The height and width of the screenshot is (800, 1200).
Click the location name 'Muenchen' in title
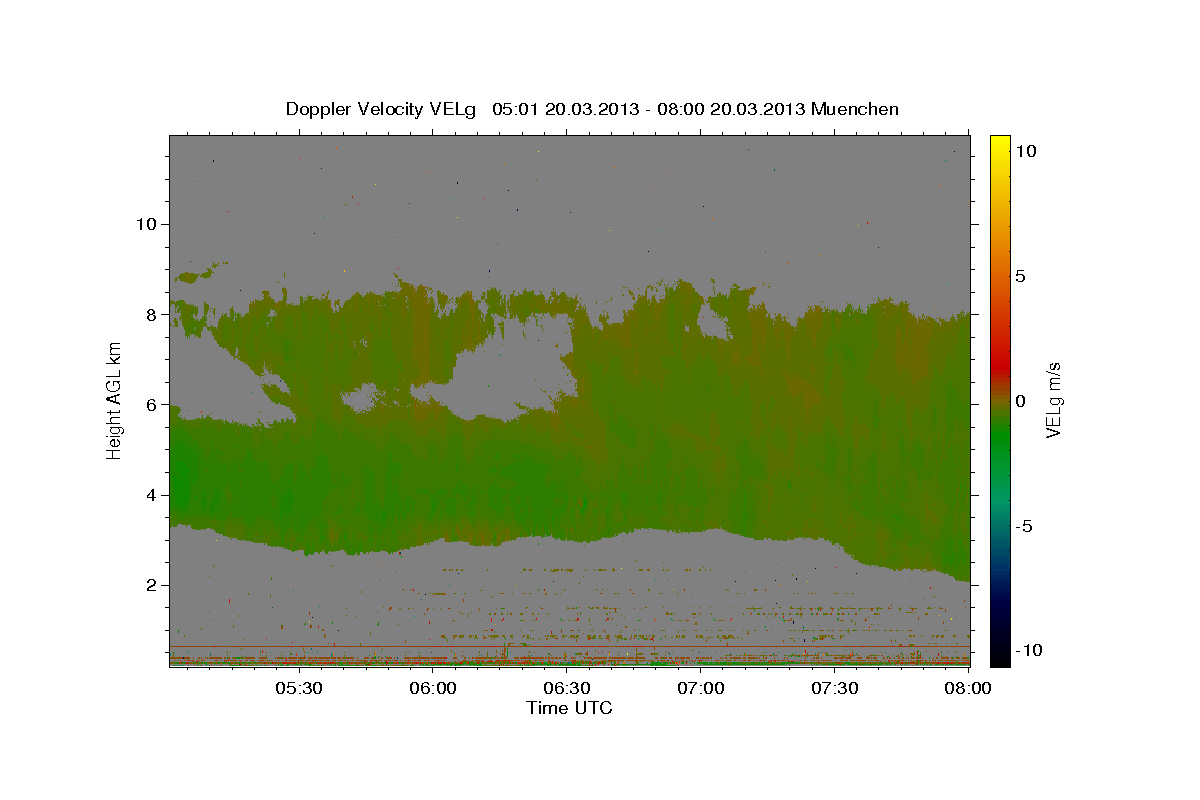(856, 109)
